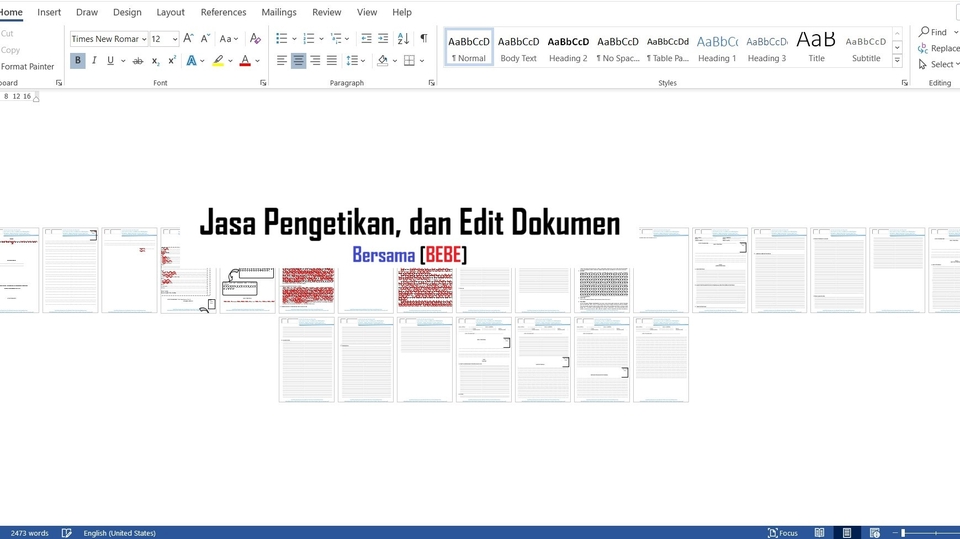
Task: Open Font dialog launcher
Action: click(263, 83)
